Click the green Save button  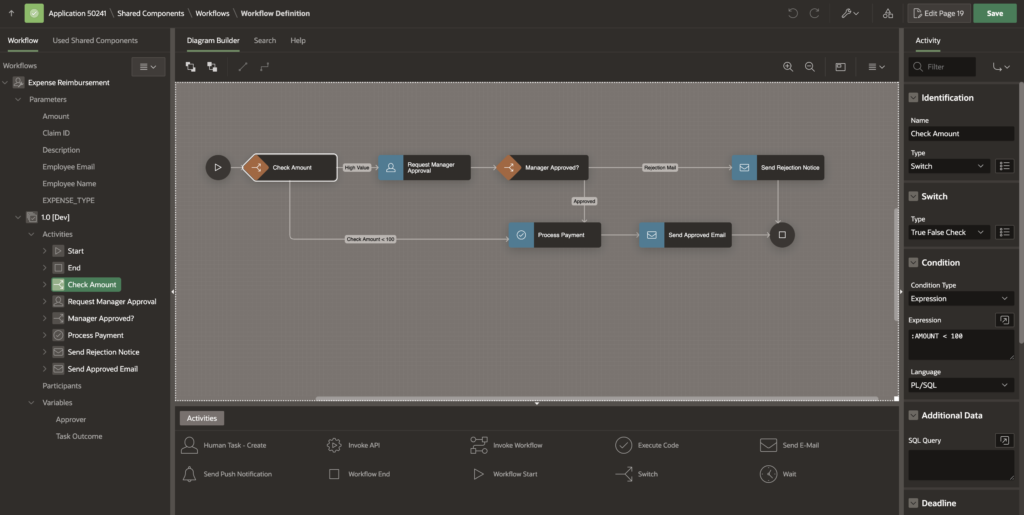[x=994, y=14]
